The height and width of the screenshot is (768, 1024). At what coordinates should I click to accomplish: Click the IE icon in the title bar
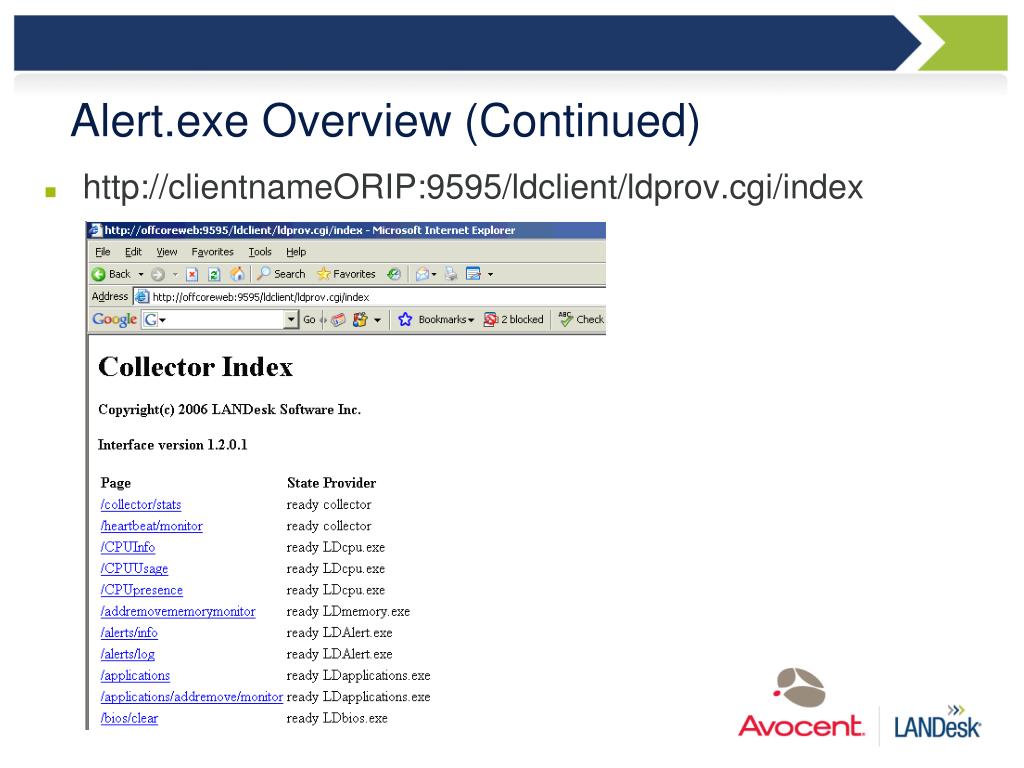[95, 230]
